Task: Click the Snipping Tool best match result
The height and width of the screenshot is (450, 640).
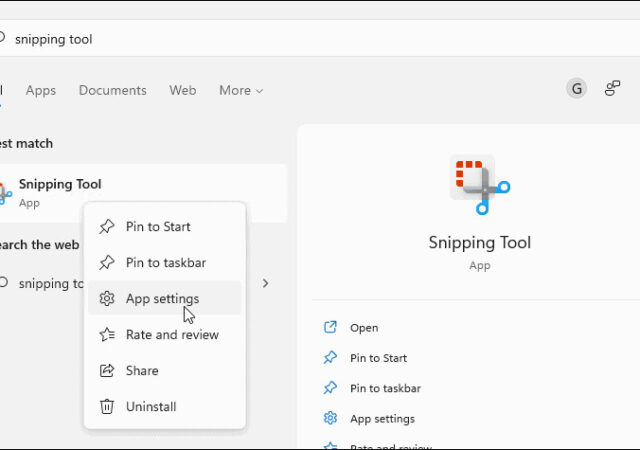Action: point(143,193)
